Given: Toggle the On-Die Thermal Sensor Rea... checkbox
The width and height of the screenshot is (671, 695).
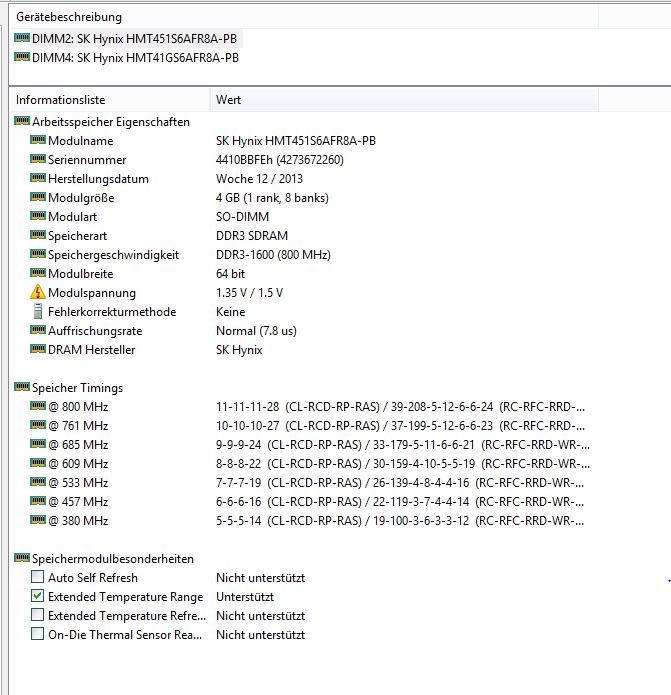Looking at the screenshot, I should click(x=38, y=634).
